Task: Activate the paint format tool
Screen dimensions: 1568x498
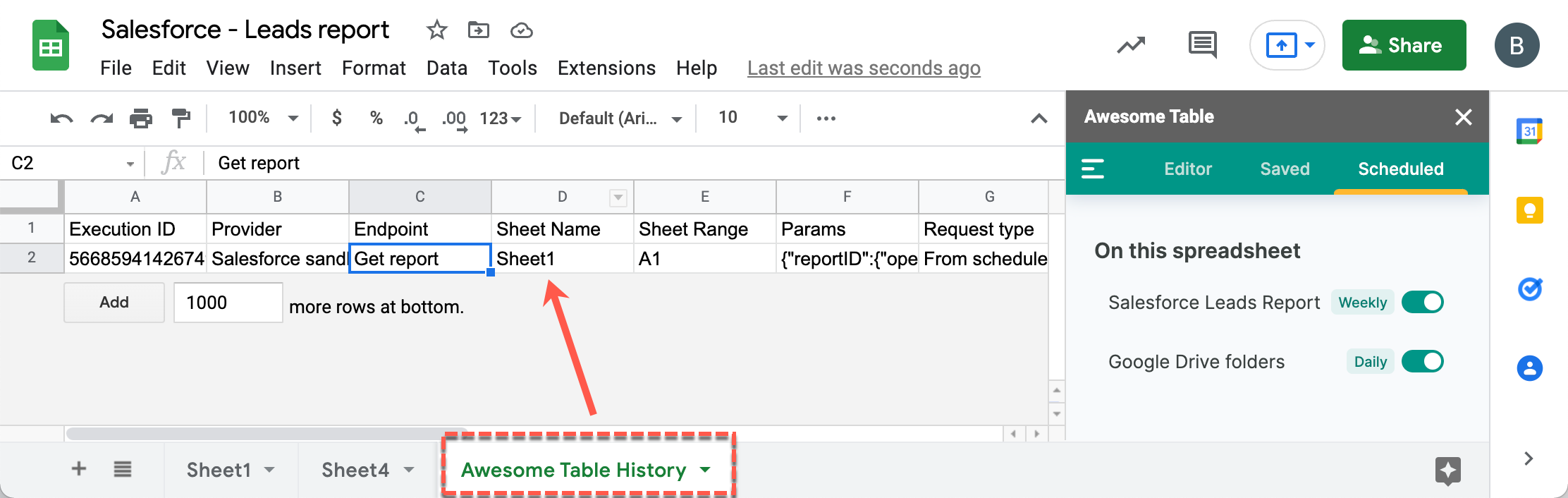Action: click(181, 119)
